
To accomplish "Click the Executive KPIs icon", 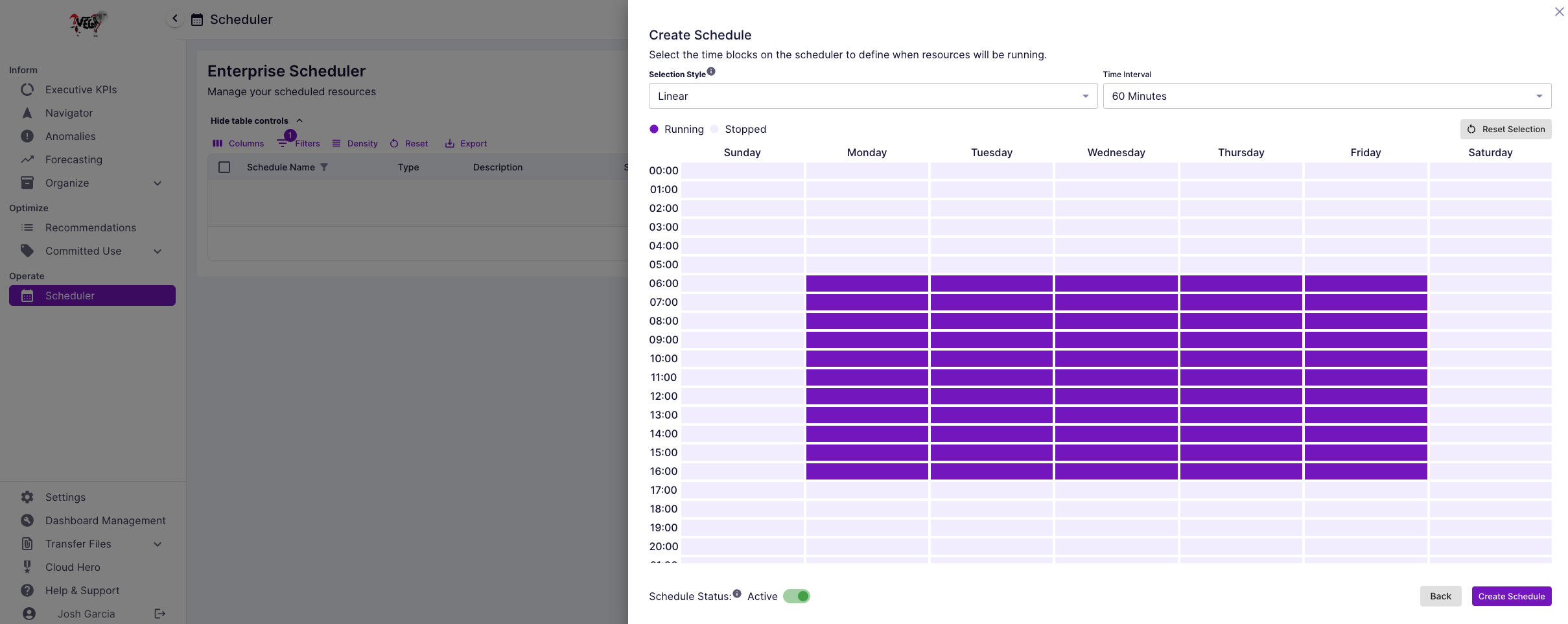I will 27,89.
